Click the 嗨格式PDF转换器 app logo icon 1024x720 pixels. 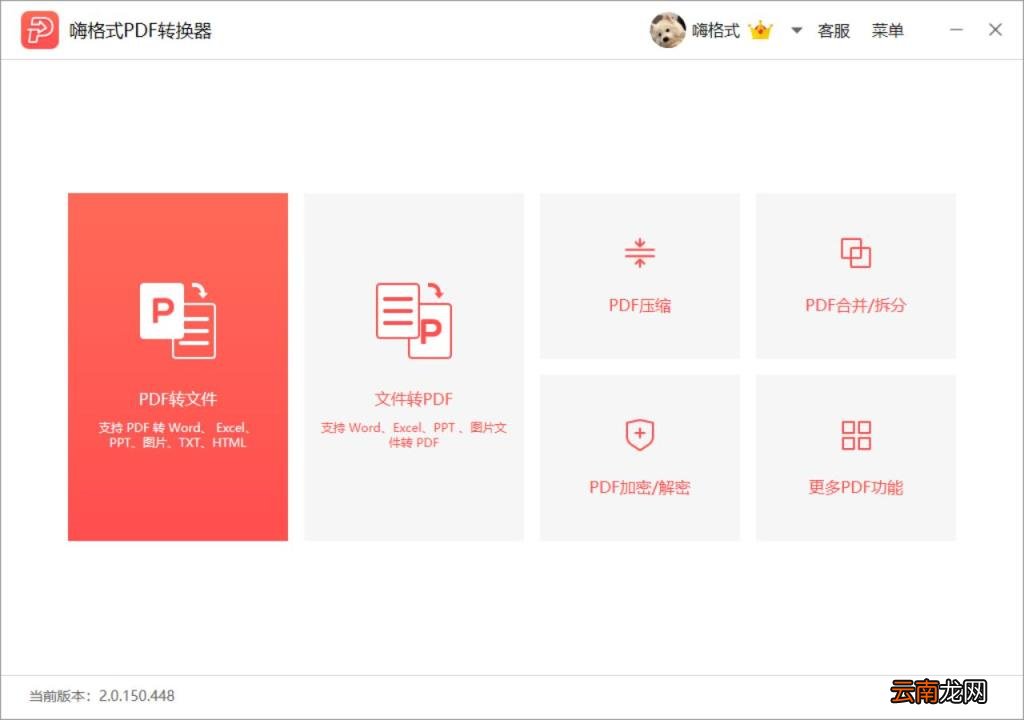(x=39, y=30)
